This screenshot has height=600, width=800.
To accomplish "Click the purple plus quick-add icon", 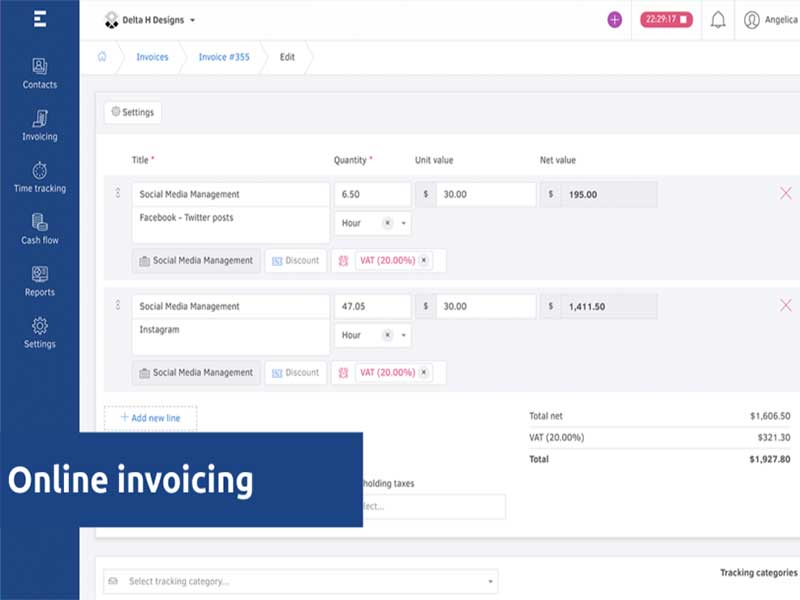I will point(614,20).
